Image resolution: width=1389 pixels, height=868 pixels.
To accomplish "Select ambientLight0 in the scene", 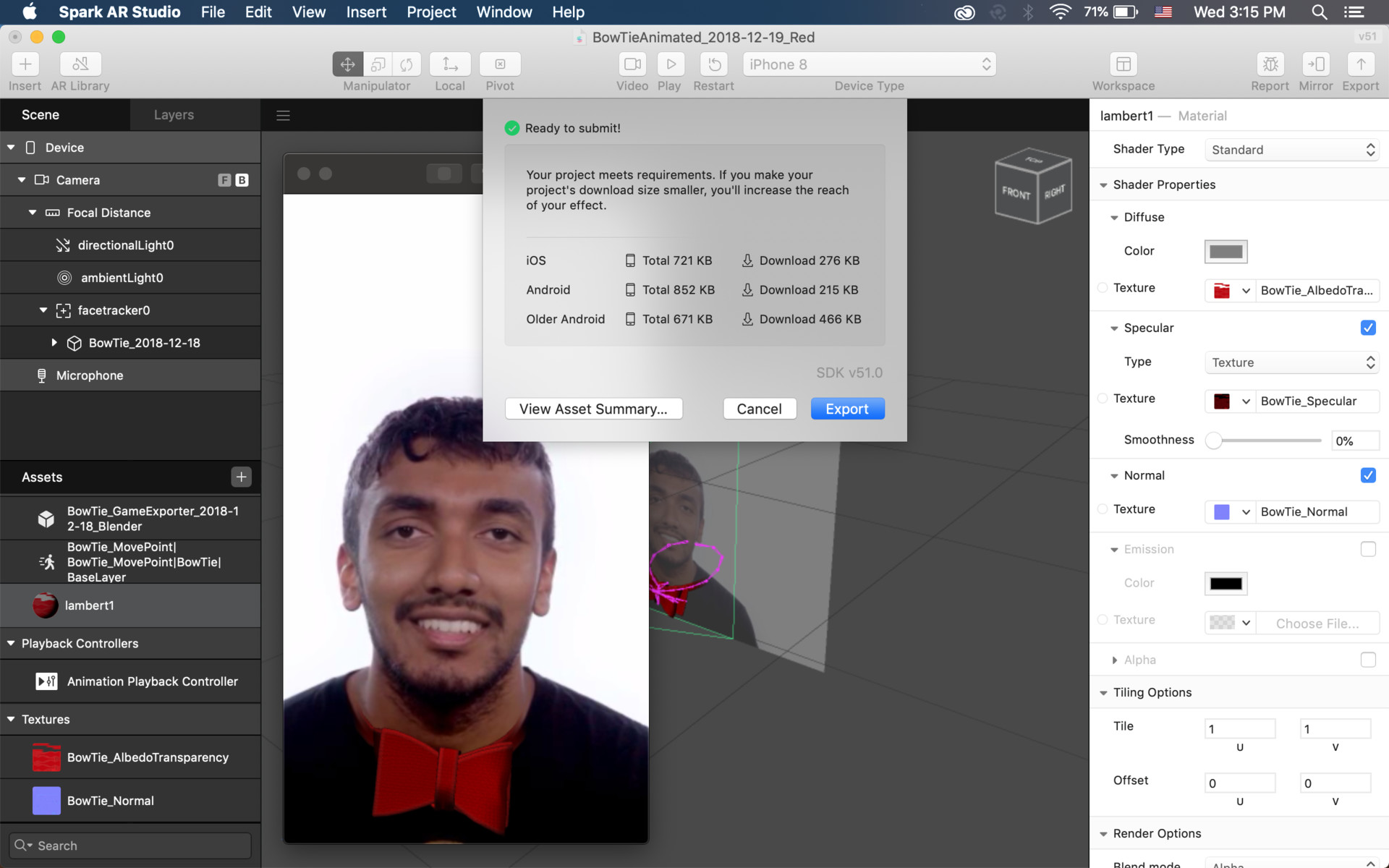I will 130,278.
